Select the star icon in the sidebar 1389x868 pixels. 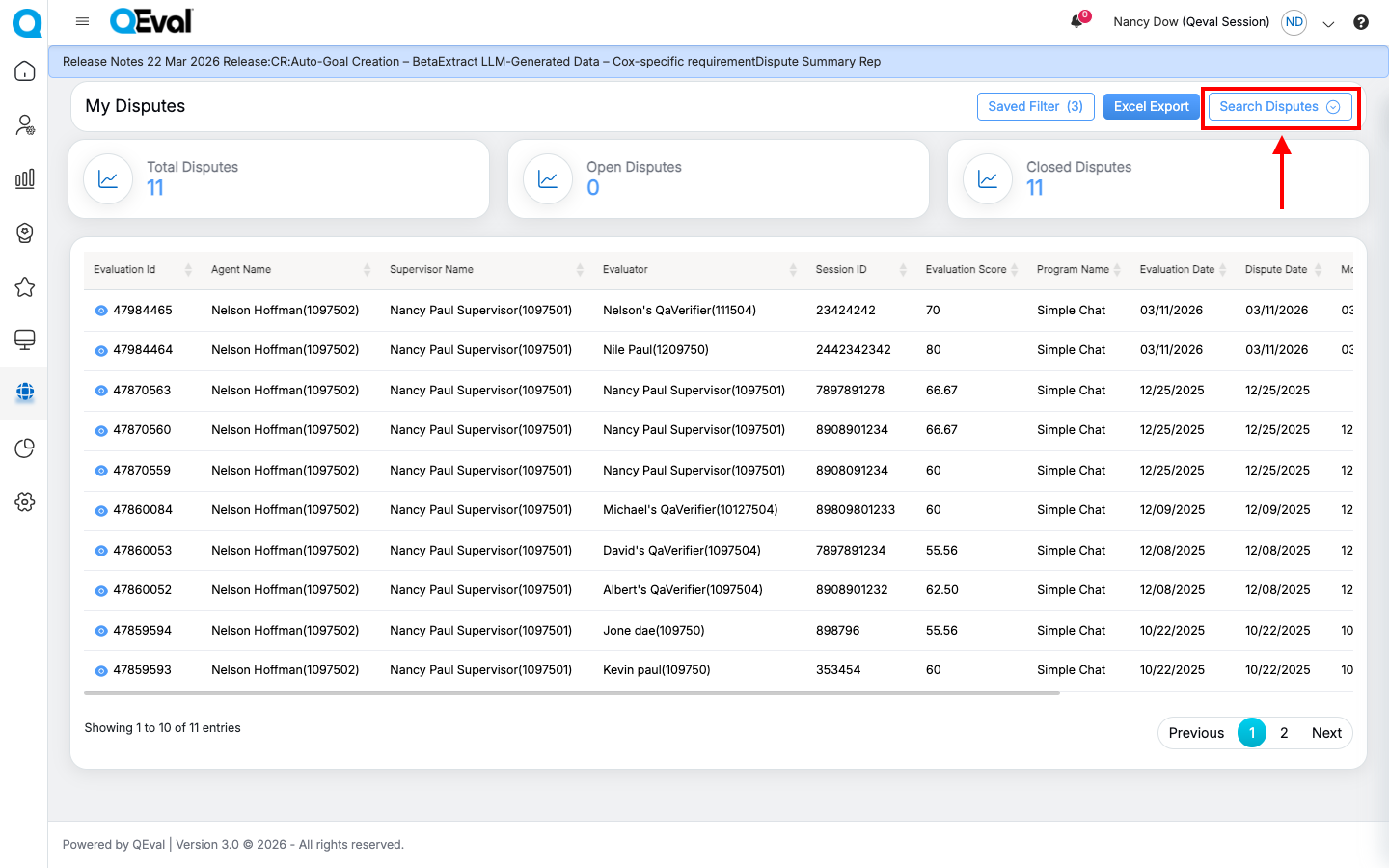pyautogui.click(x=25, y=286)
